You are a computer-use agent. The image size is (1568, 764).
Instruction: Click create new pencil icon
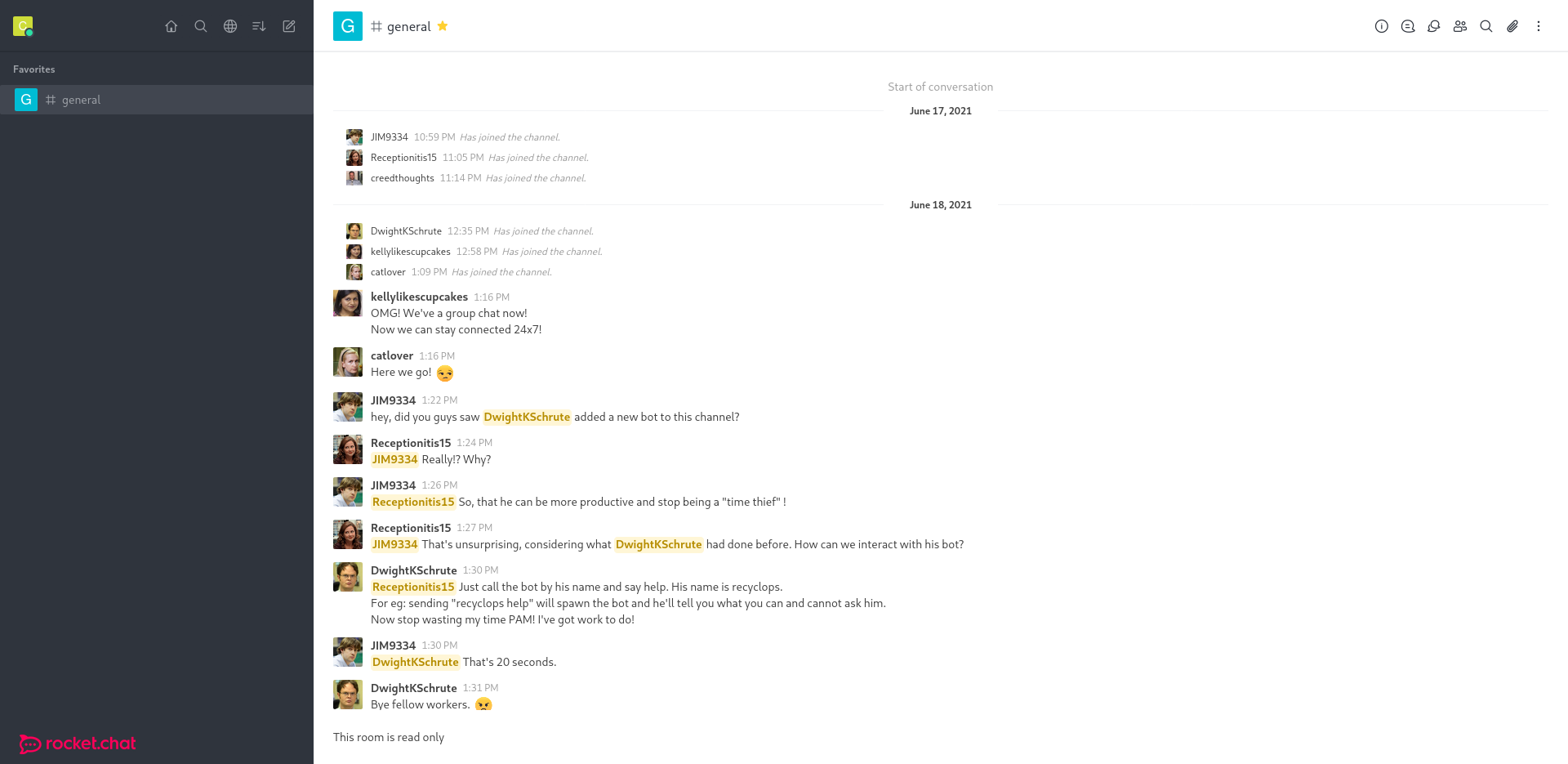tap(289, 26)
